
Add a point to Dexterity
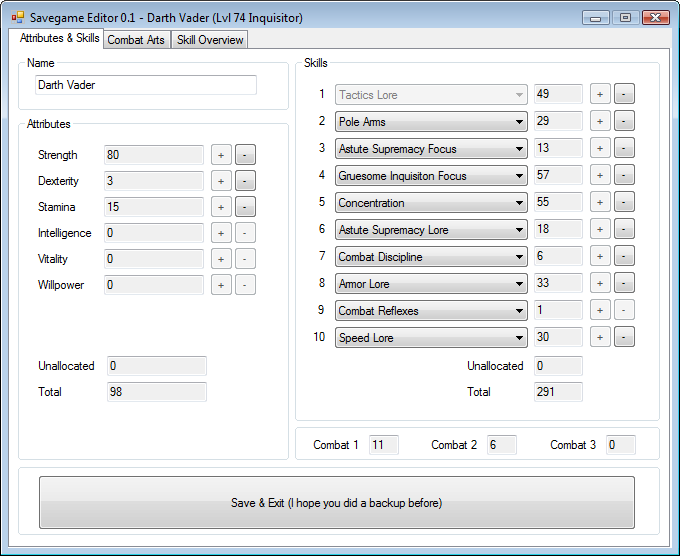coord(221,181)
